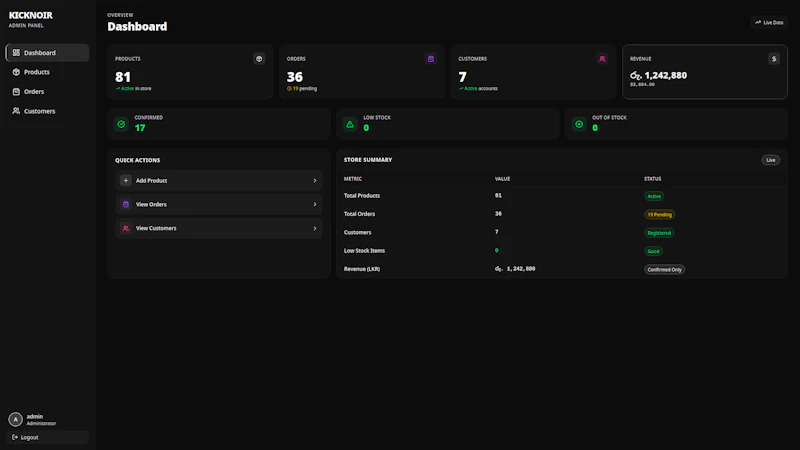
Task: Click the Status column header
Action: (653, 179)
